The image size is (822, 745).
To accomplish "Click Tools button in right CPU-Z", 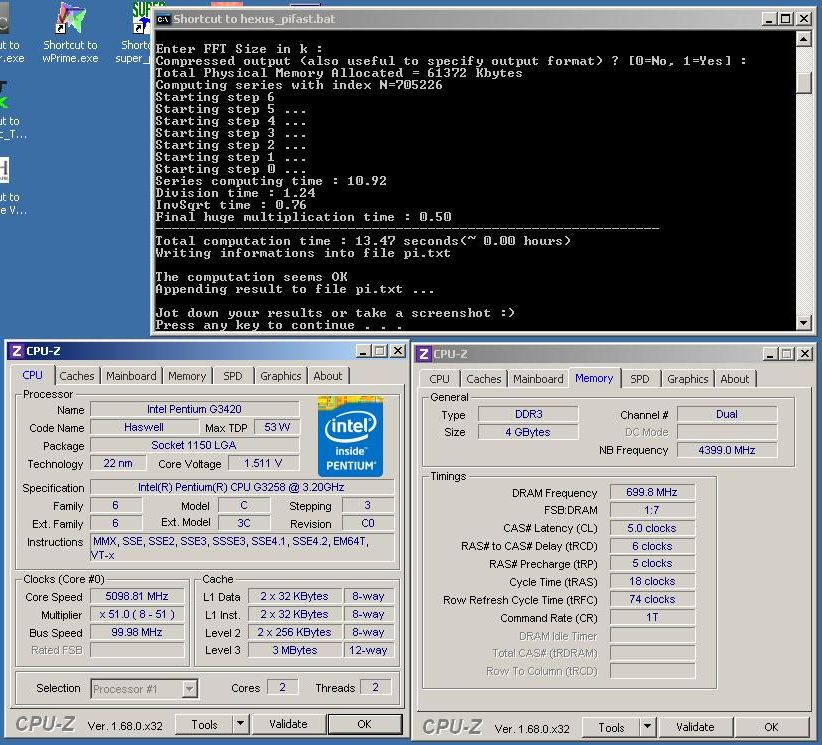I will point(611,727).
